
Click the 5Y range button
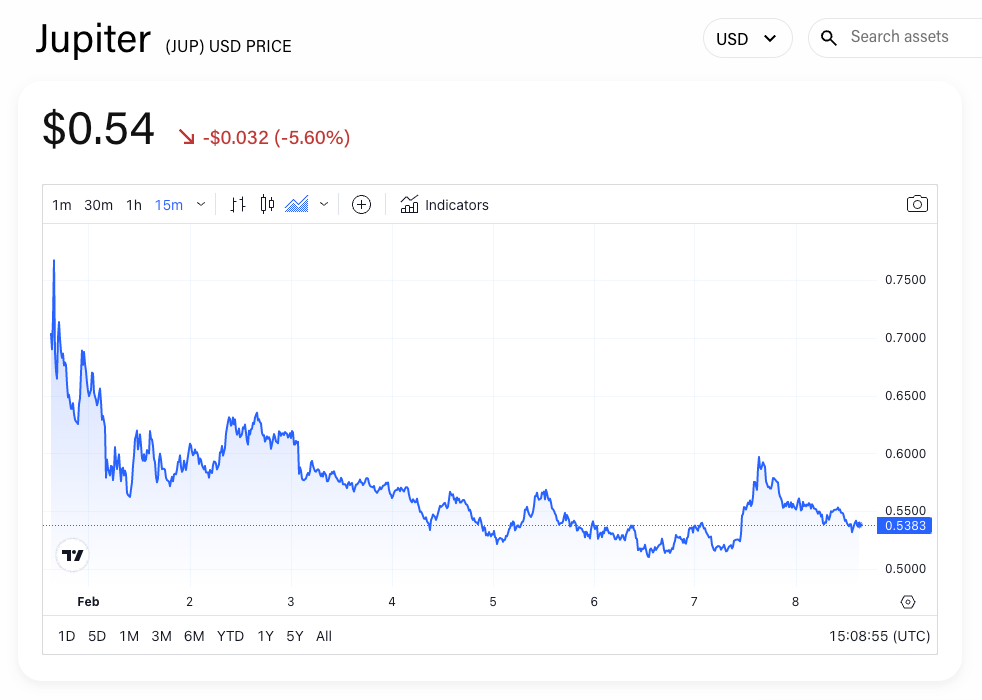click(294, 635)
